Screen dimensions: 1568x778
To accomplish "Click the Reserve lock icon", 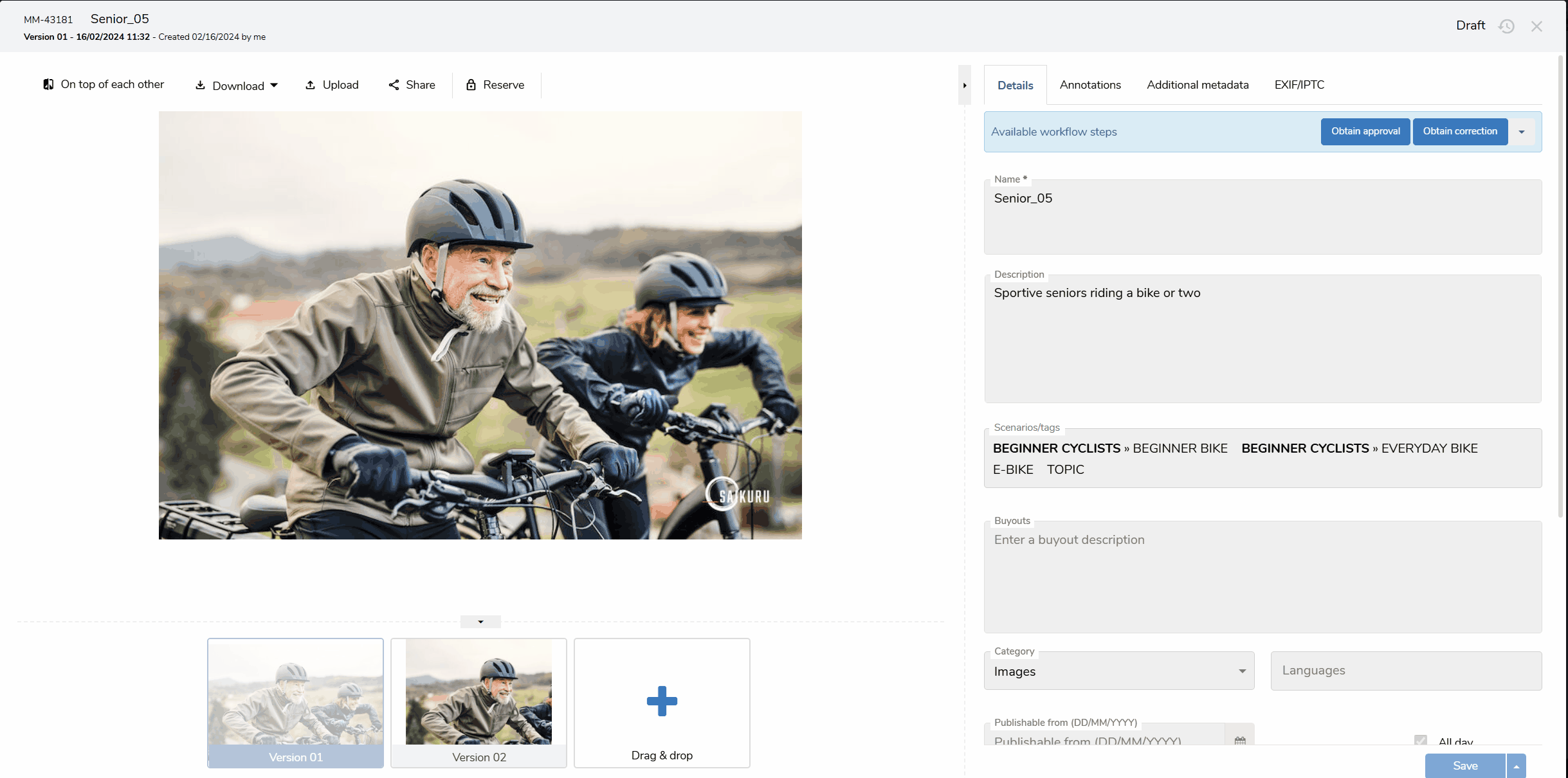I will (x=471, y=85).
